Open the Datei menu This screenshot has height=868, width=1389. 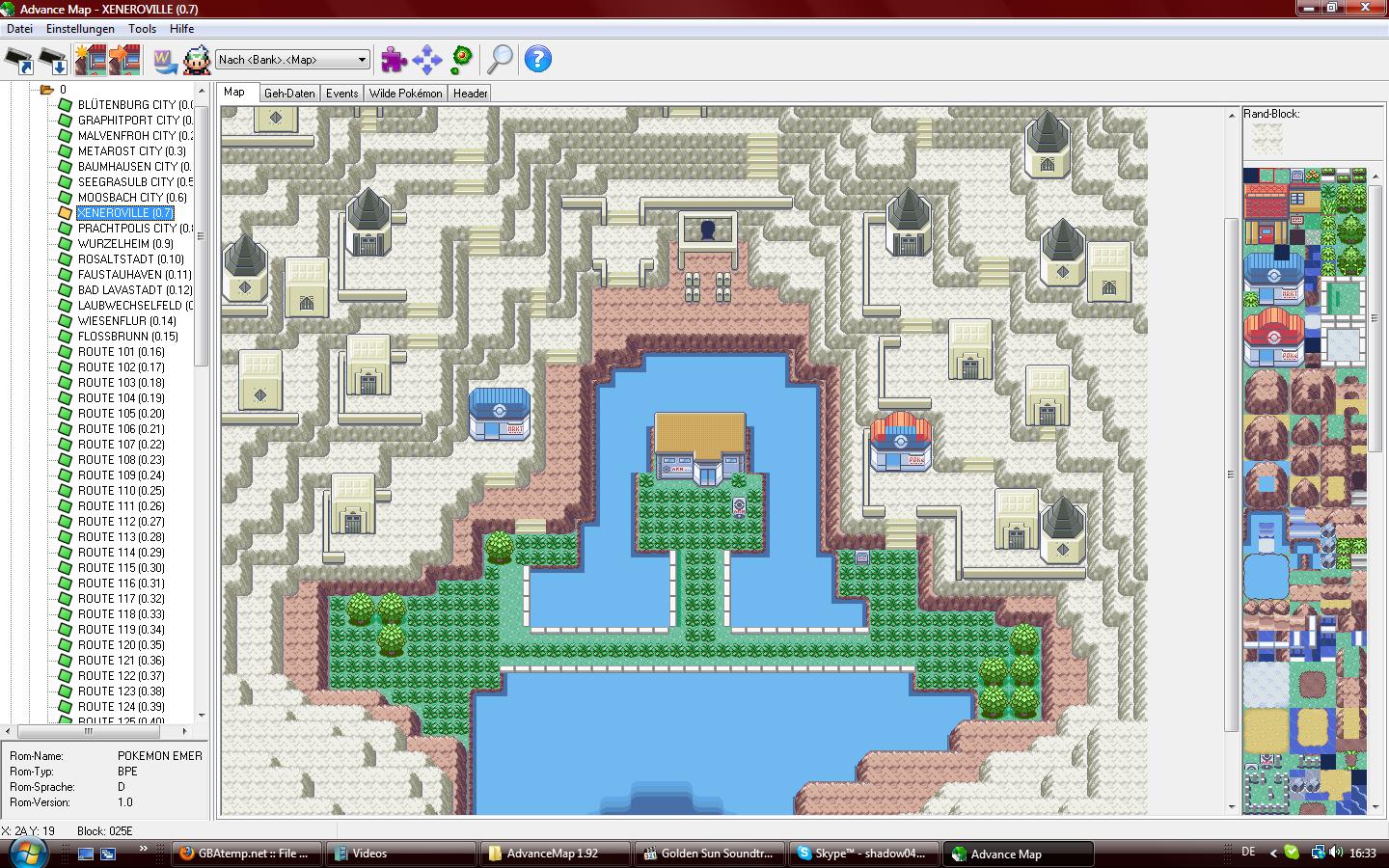[20, 29]
